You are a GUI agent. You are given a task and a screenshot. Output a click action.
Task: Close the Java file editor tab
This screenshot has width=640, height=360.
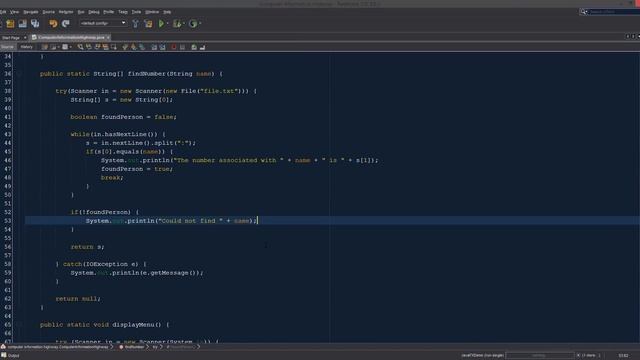coord(108,38)
